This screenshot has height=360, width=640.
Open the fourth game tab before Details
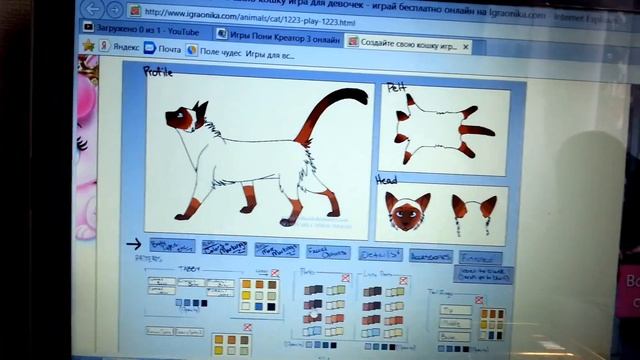tap(328, 252)
